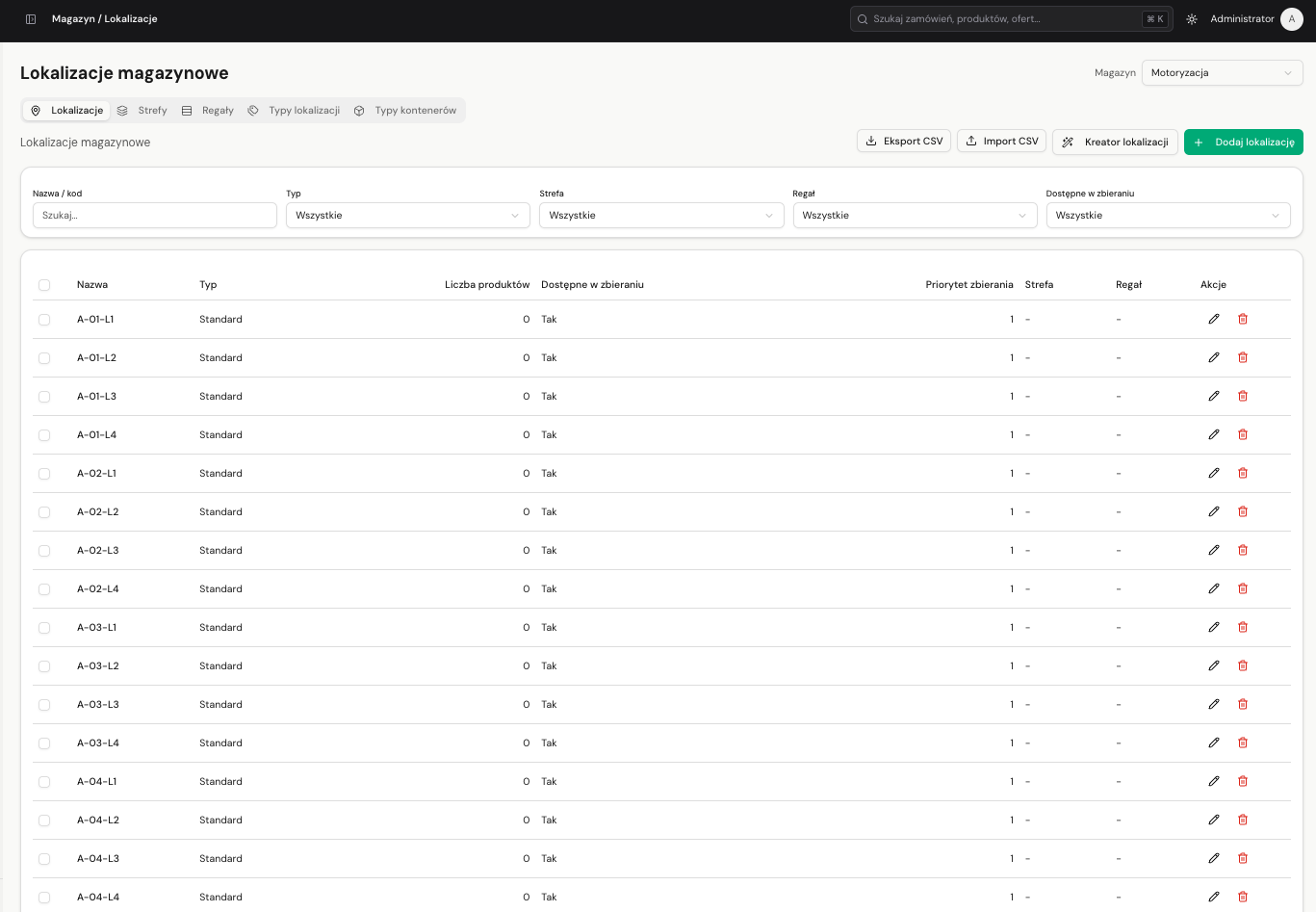
Task: Delete location A-04-L3 with trash icon
Action: pyautogui.click(x=1243, y=858)
